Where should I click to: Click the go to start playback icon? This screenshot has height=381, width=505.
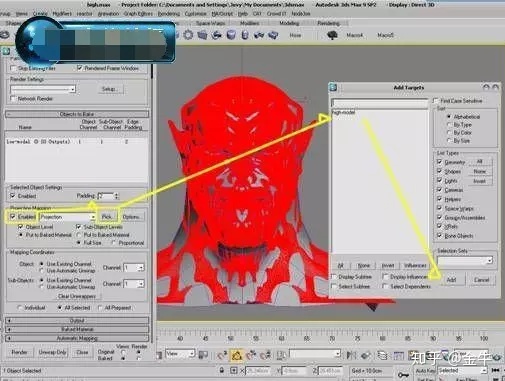pos(496,370)
